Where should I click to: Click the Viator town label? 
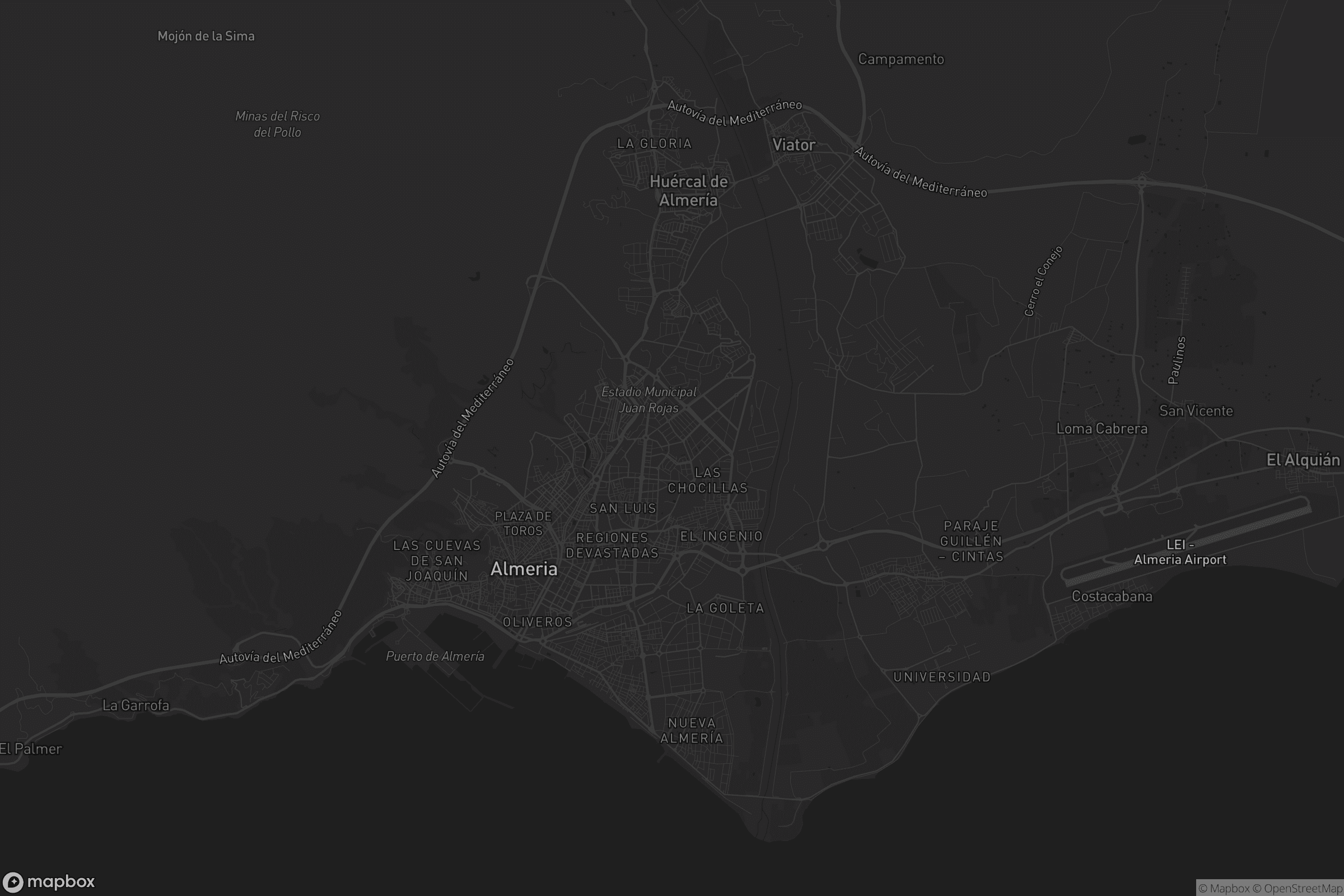(794, 145)
